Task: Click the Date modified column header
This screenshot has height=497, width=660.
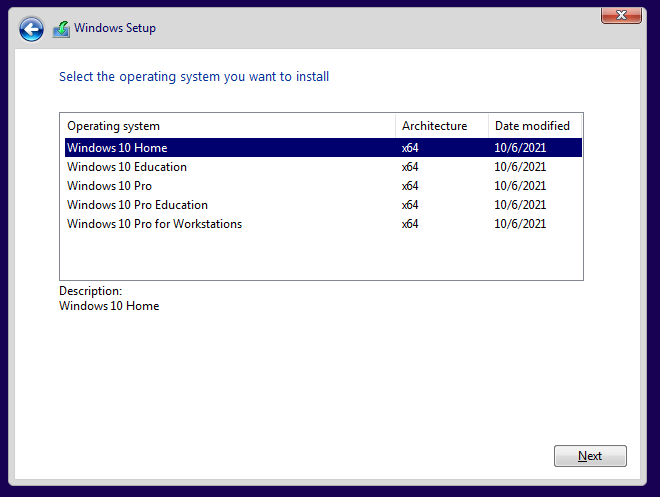Action: (x=535, y=126)
